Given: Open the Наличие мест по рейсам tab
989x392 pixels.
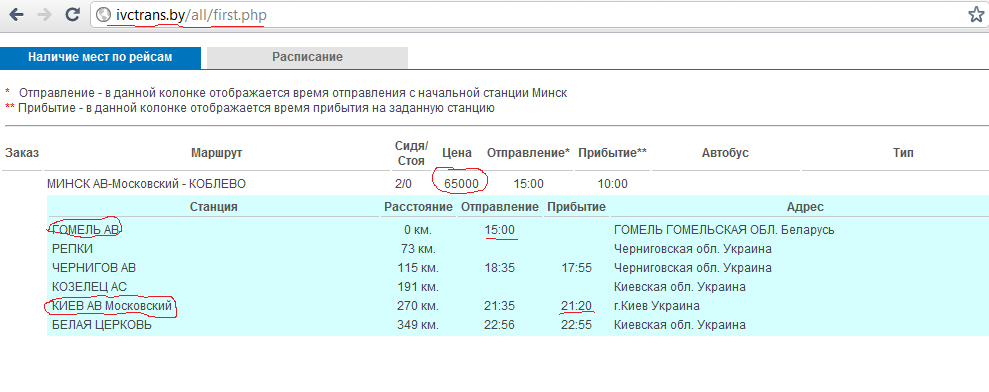Looking at the screenshot, I should tap(100, 57).
